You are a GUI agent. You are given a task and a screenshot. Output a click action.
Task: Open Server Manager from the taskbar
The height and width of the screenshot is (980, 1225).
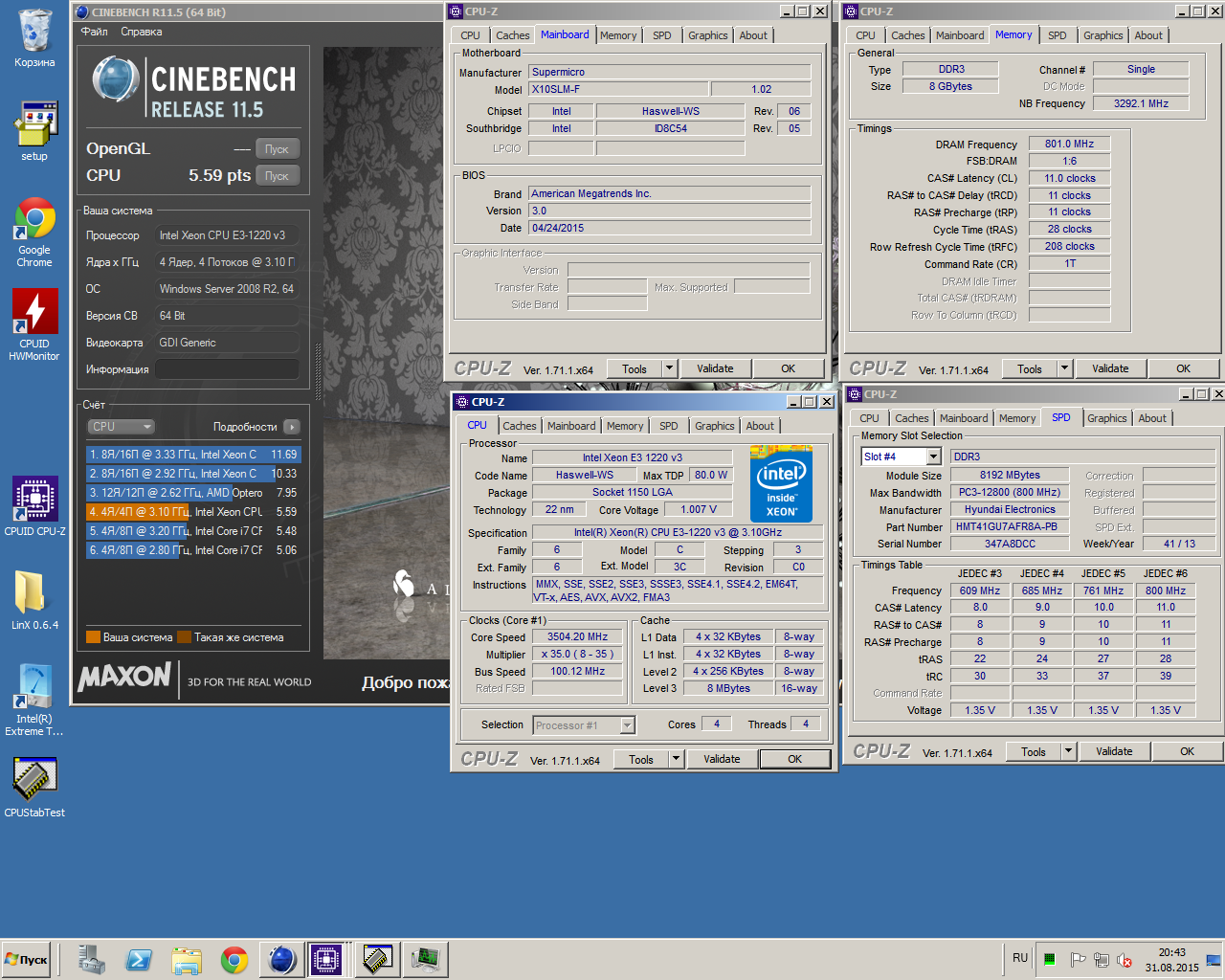[92, 960]
